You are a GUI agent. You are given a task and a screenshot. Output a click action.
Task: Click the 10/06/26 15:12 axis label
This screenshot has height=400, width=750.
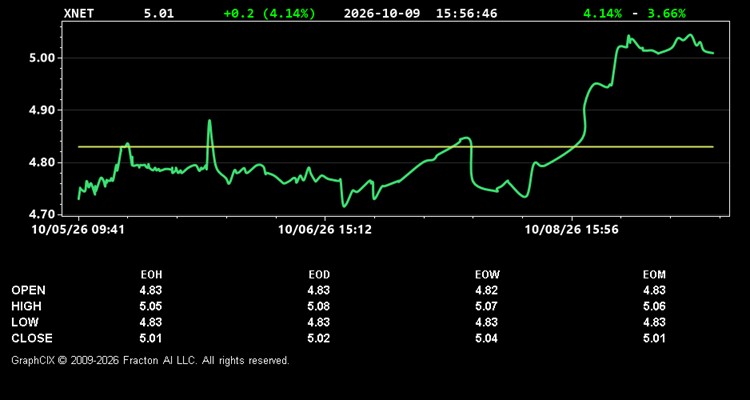click(x=325, y=230)
